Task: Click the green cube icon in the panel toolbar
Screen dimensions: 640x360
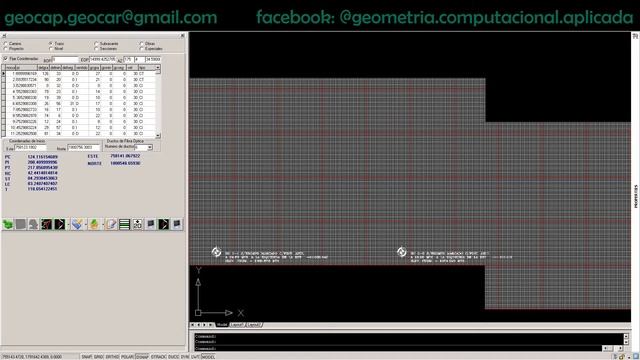Action: click(x=8, y=224)
